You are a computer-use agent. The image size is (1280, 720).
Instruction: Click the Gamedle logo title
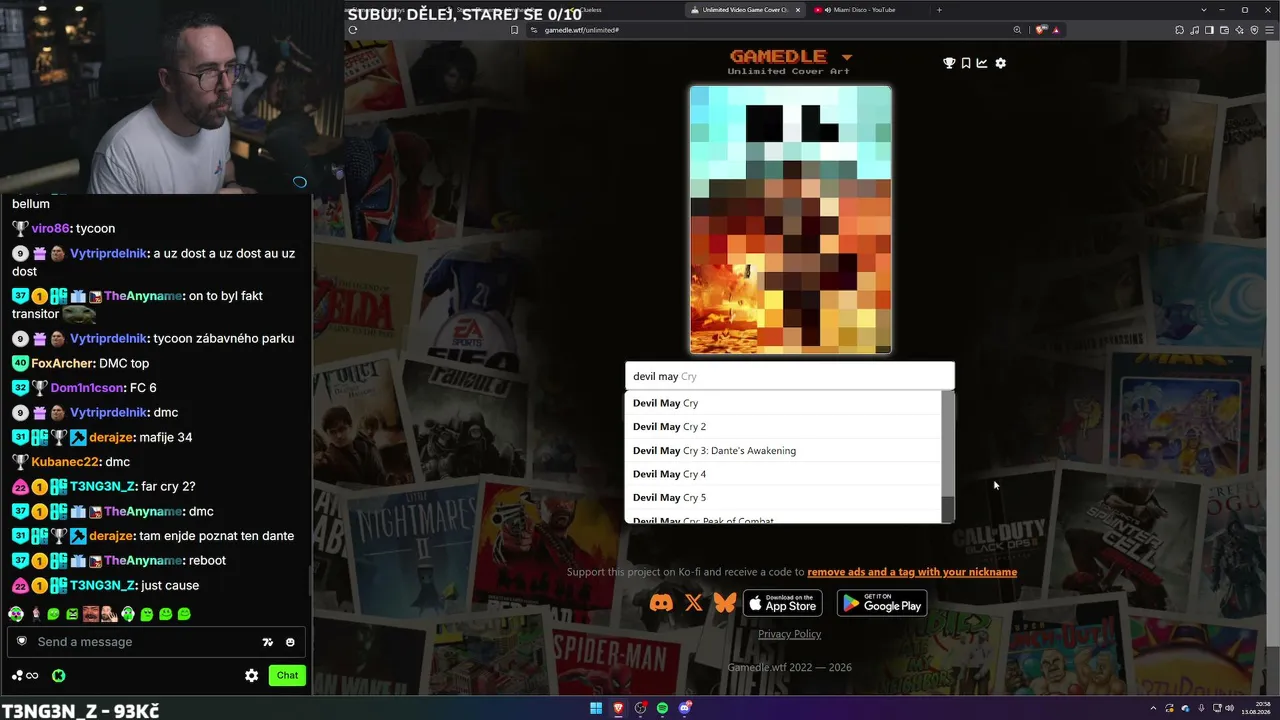[778, 56]
